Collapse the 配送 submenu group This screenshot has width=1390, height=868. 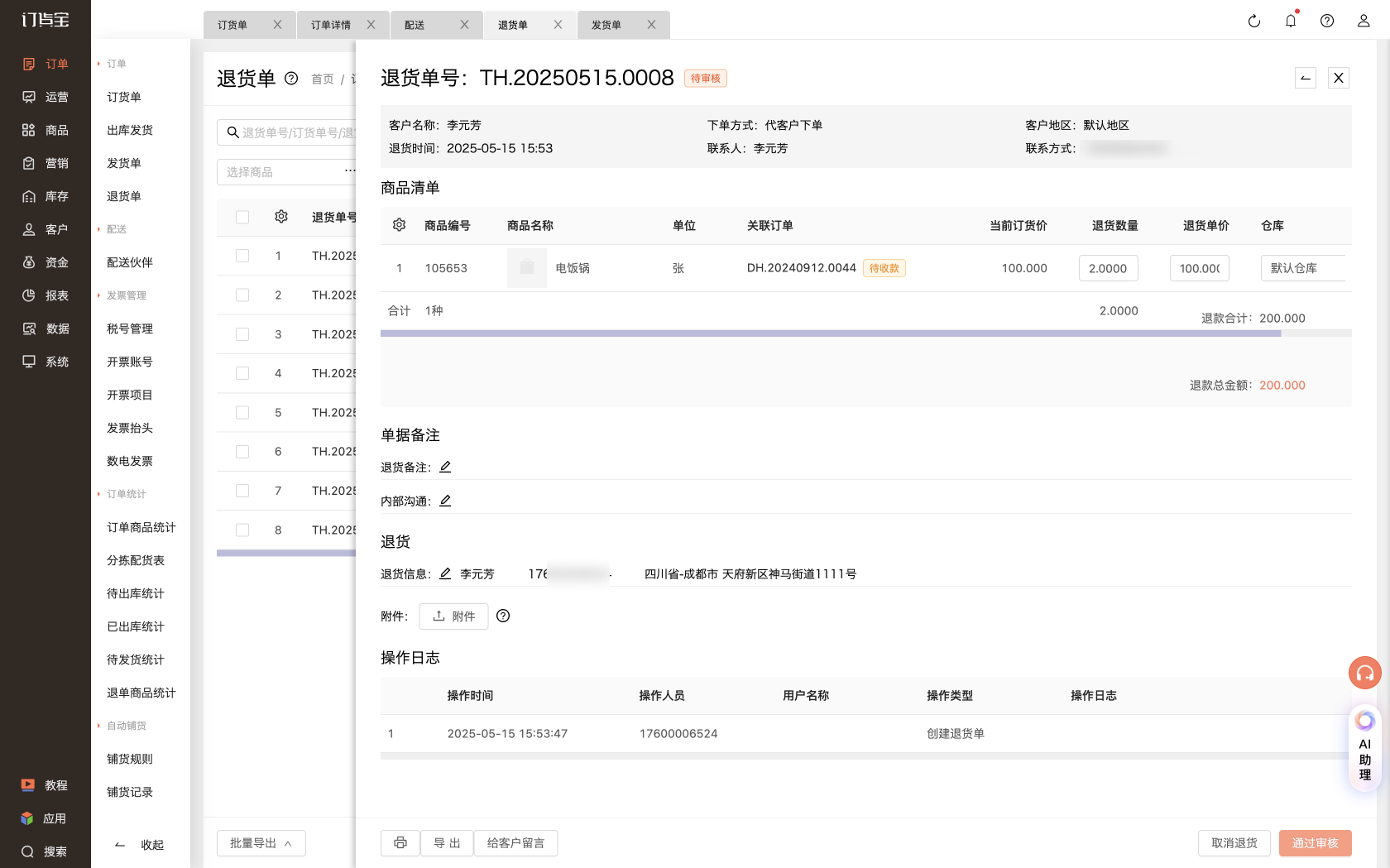point(112,229)
